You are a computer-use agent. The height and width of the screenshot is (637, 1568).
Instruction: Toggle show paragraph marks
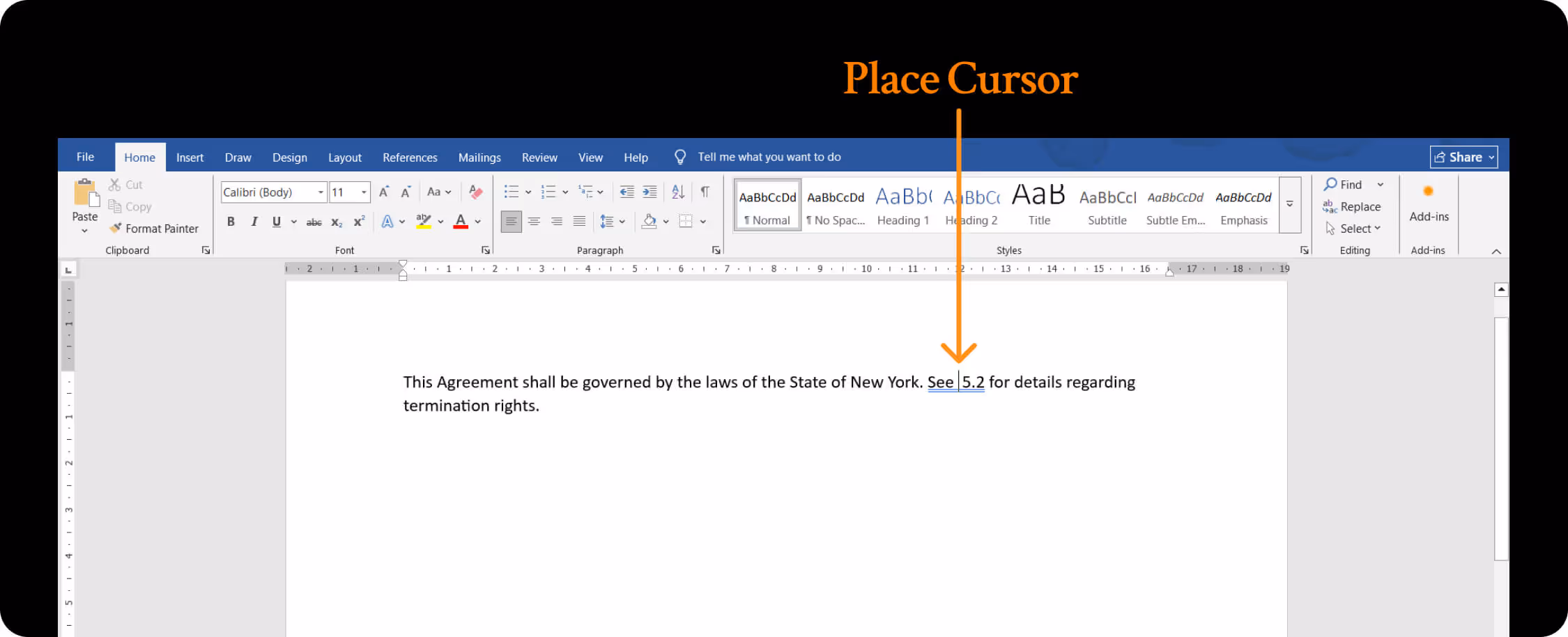(x=705, y=192)
